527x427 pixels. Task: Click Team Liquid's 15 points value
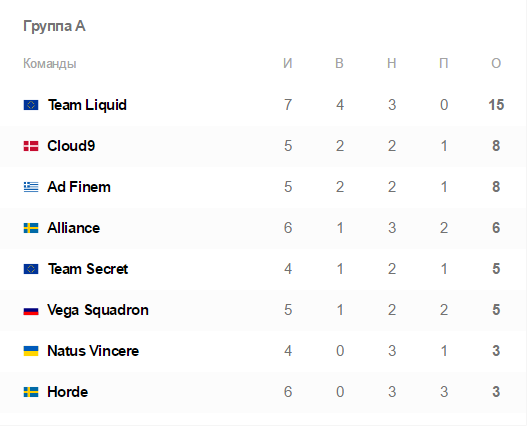click(496, 105)
